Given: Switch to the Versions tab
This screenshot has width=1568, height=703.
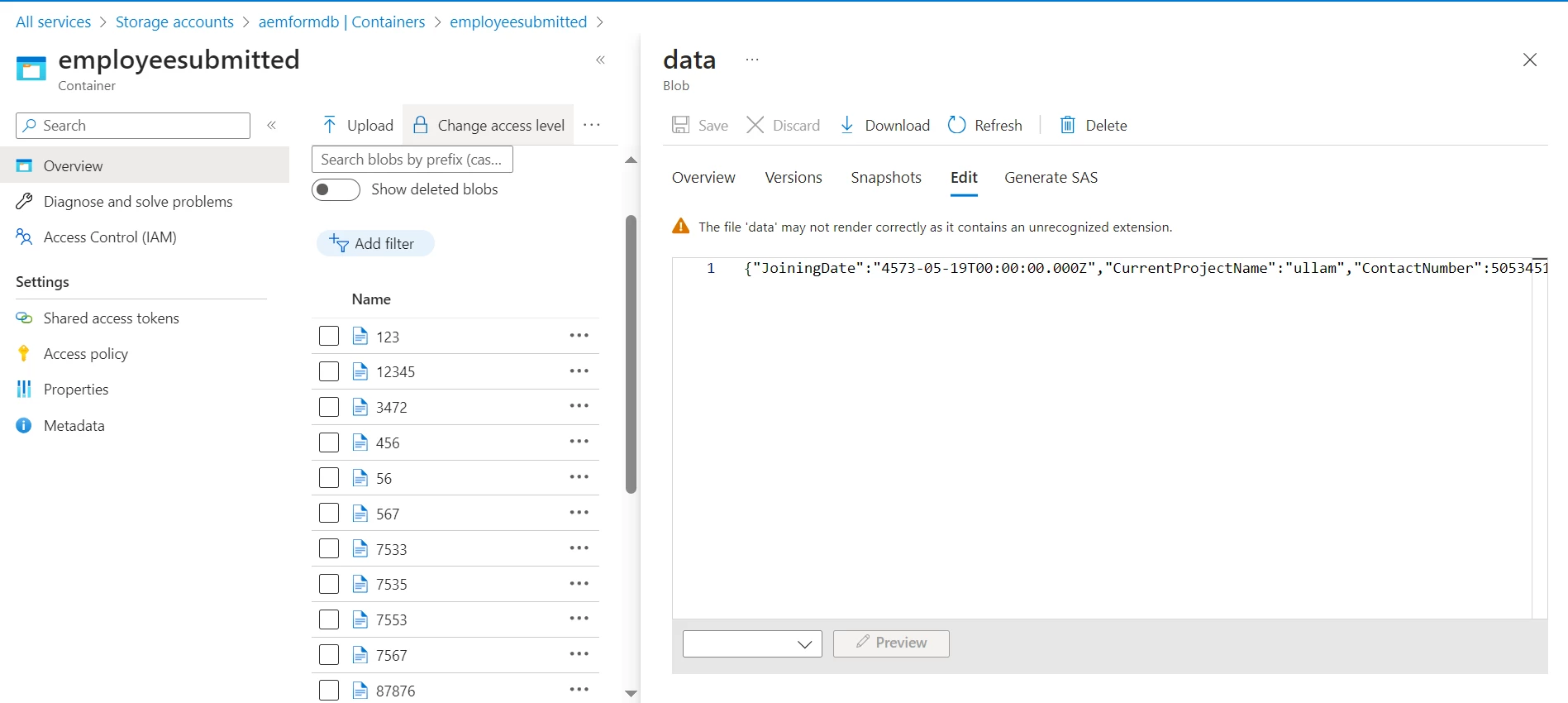Looking at the screenshot, I should click(794, 178).
